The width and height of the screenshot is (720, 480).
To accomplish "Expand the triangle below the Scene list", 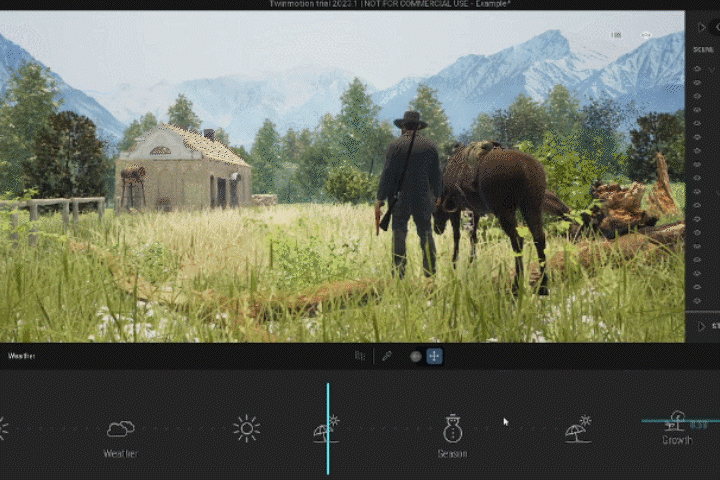I will point(701,327).
